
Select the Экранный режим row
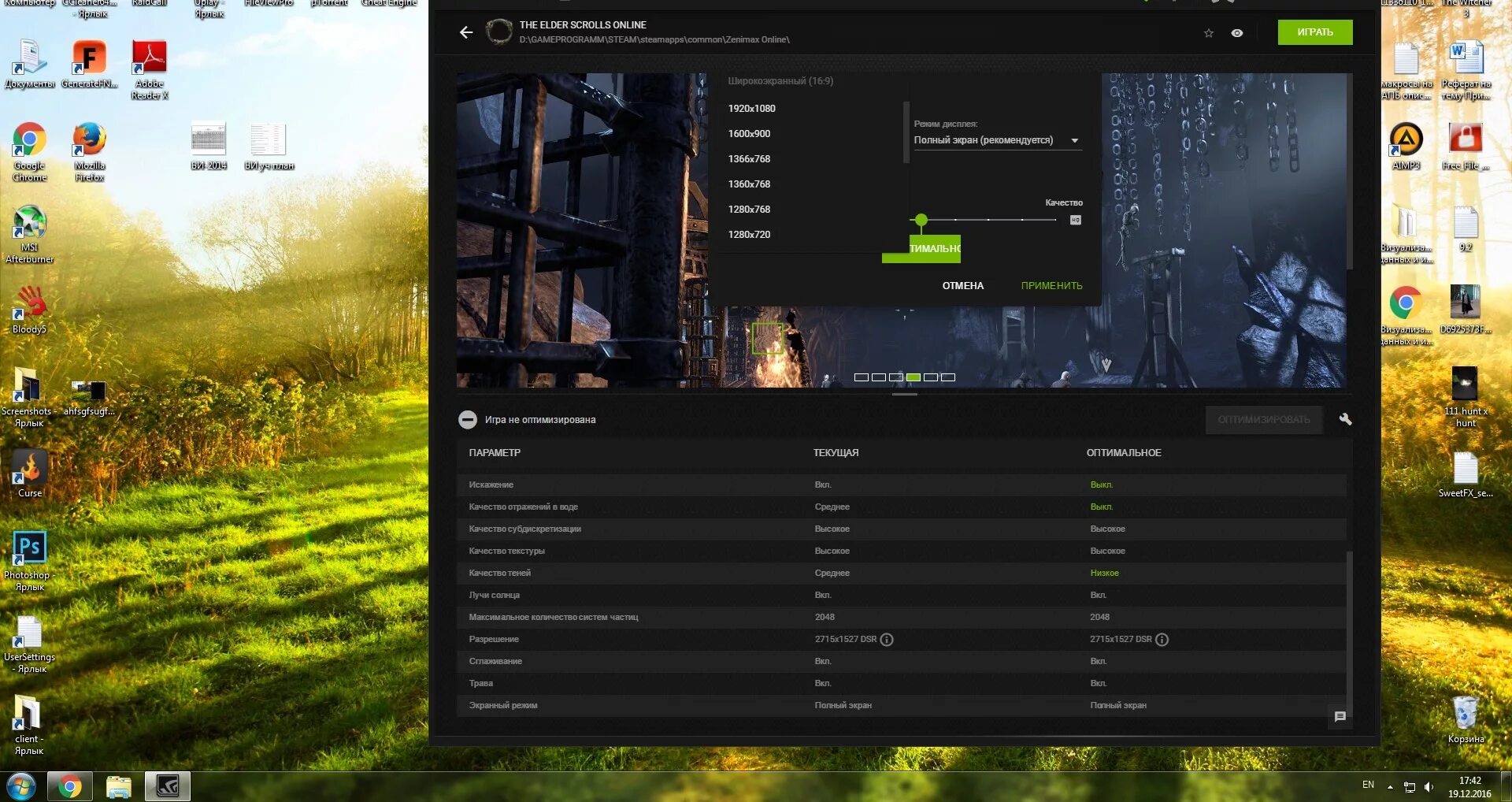(901, 706)
